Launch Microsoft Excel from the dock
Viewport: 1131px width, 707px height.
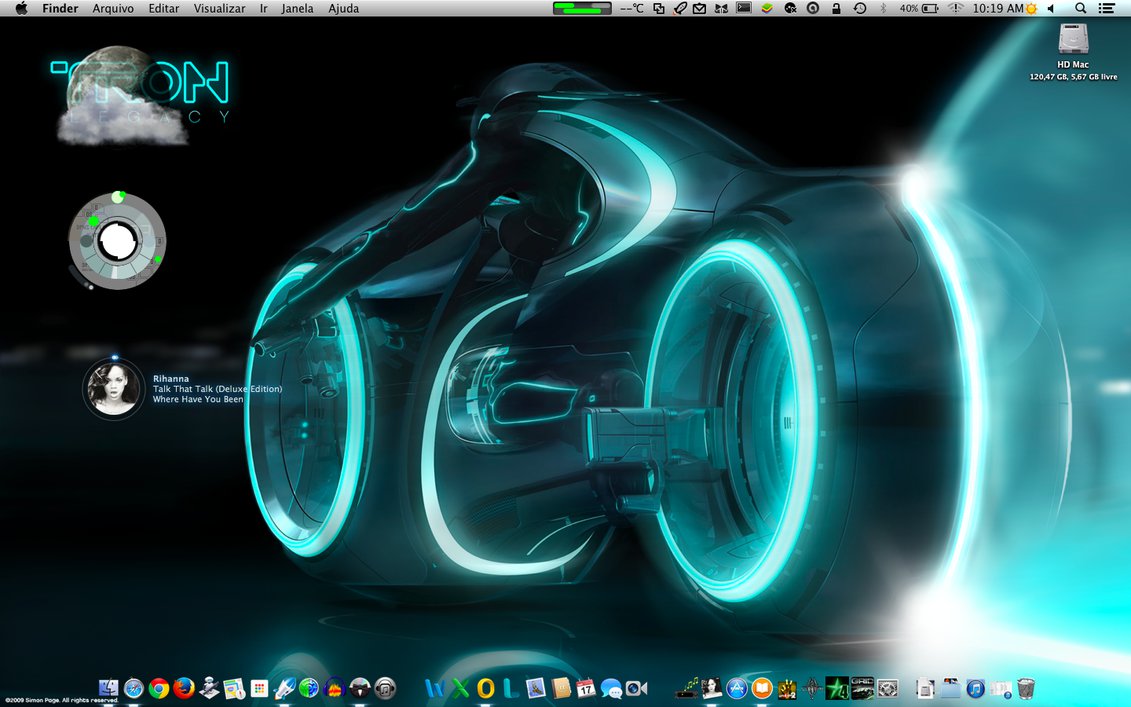tap(460, 688)
